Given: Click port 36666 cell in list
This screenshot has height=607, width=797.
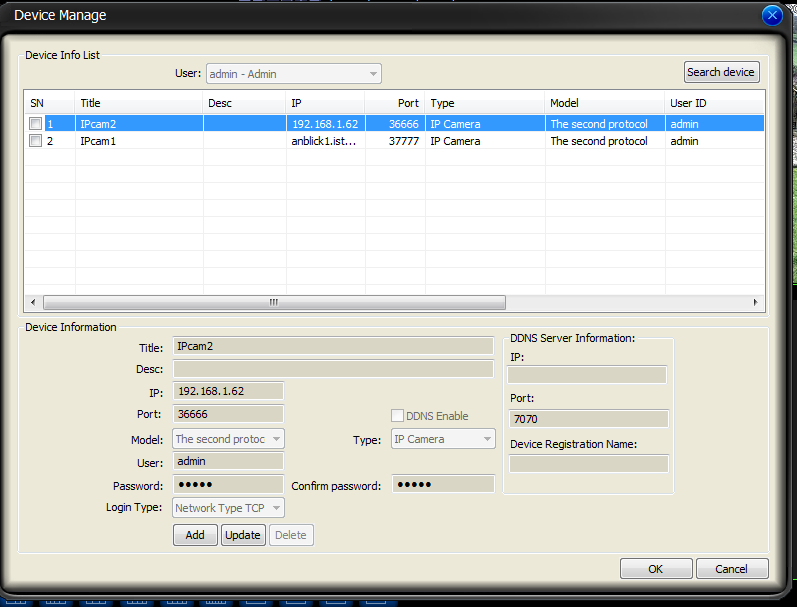Looking at the screenshot, I should [395, 124].
